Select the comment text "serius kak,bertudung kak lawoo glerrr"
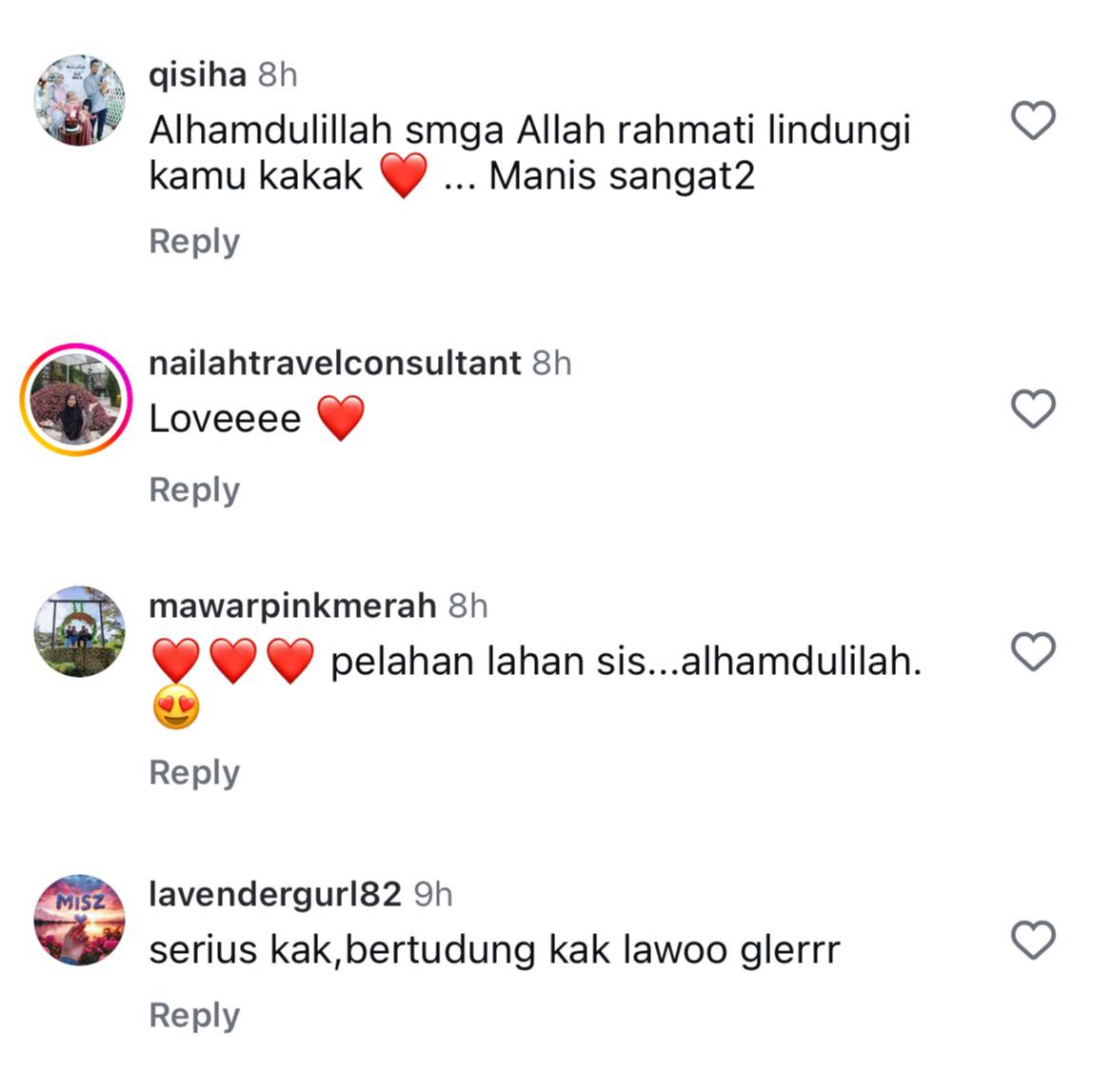Screen dimensions: 1113x1092 [x=495, y=951]
